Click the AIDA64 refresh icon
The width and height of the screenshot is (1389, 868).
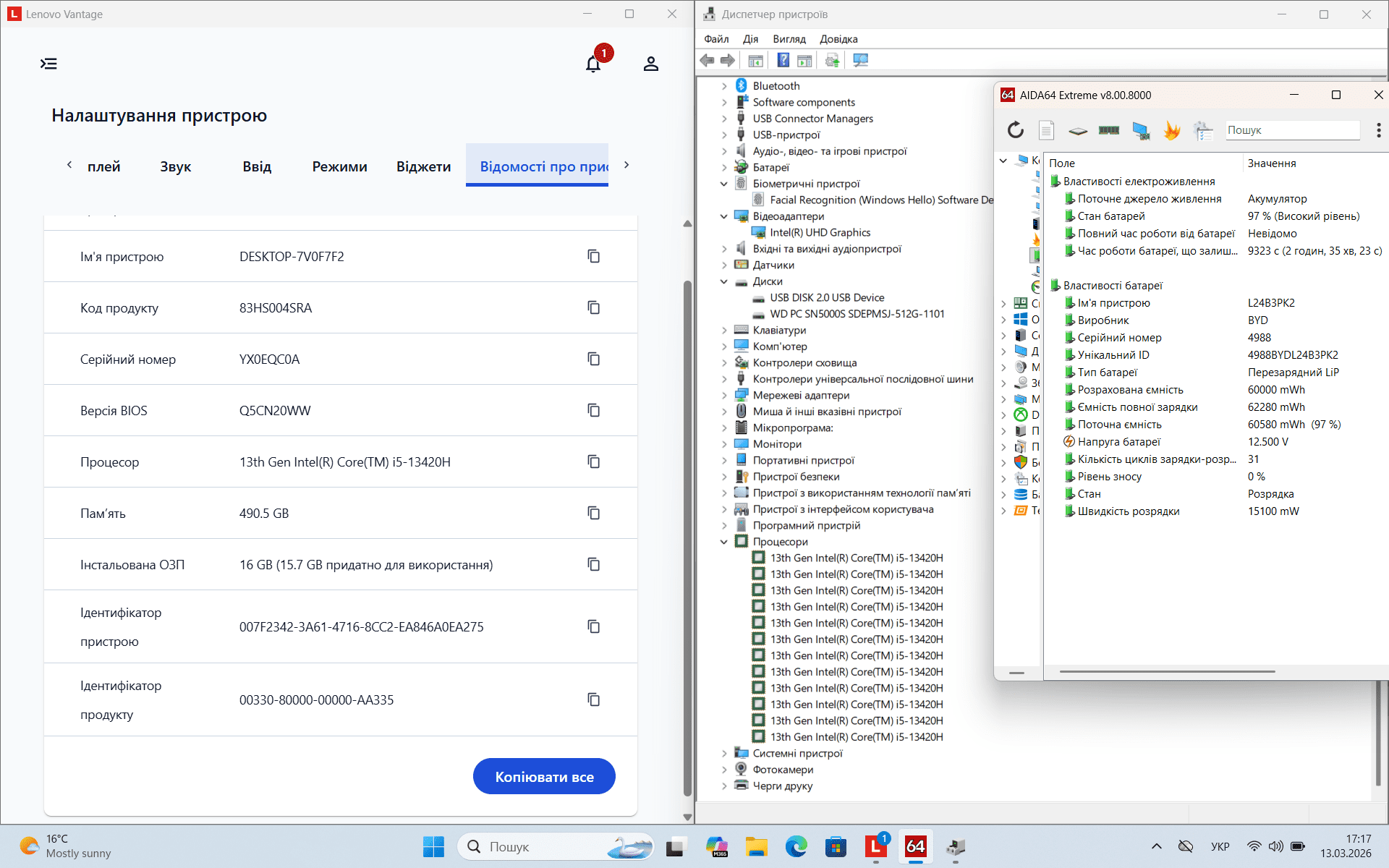(1016, 130)
